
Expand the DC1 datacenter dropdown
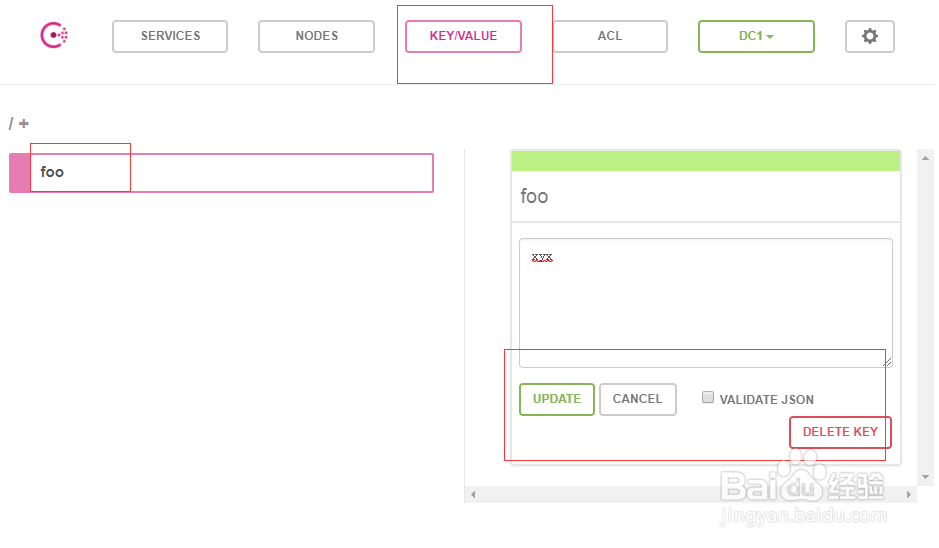pos(755,36)
